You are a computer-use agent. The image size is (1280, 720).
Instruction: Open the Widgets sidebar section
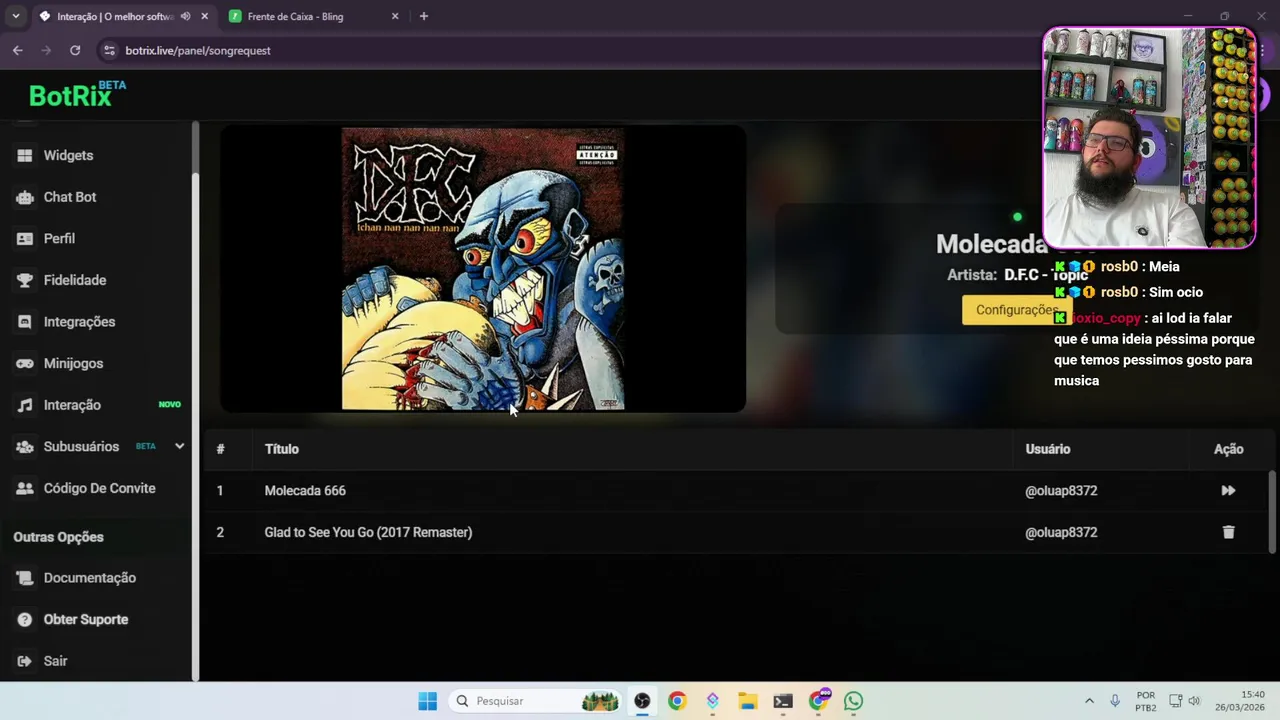click(68, 155)
